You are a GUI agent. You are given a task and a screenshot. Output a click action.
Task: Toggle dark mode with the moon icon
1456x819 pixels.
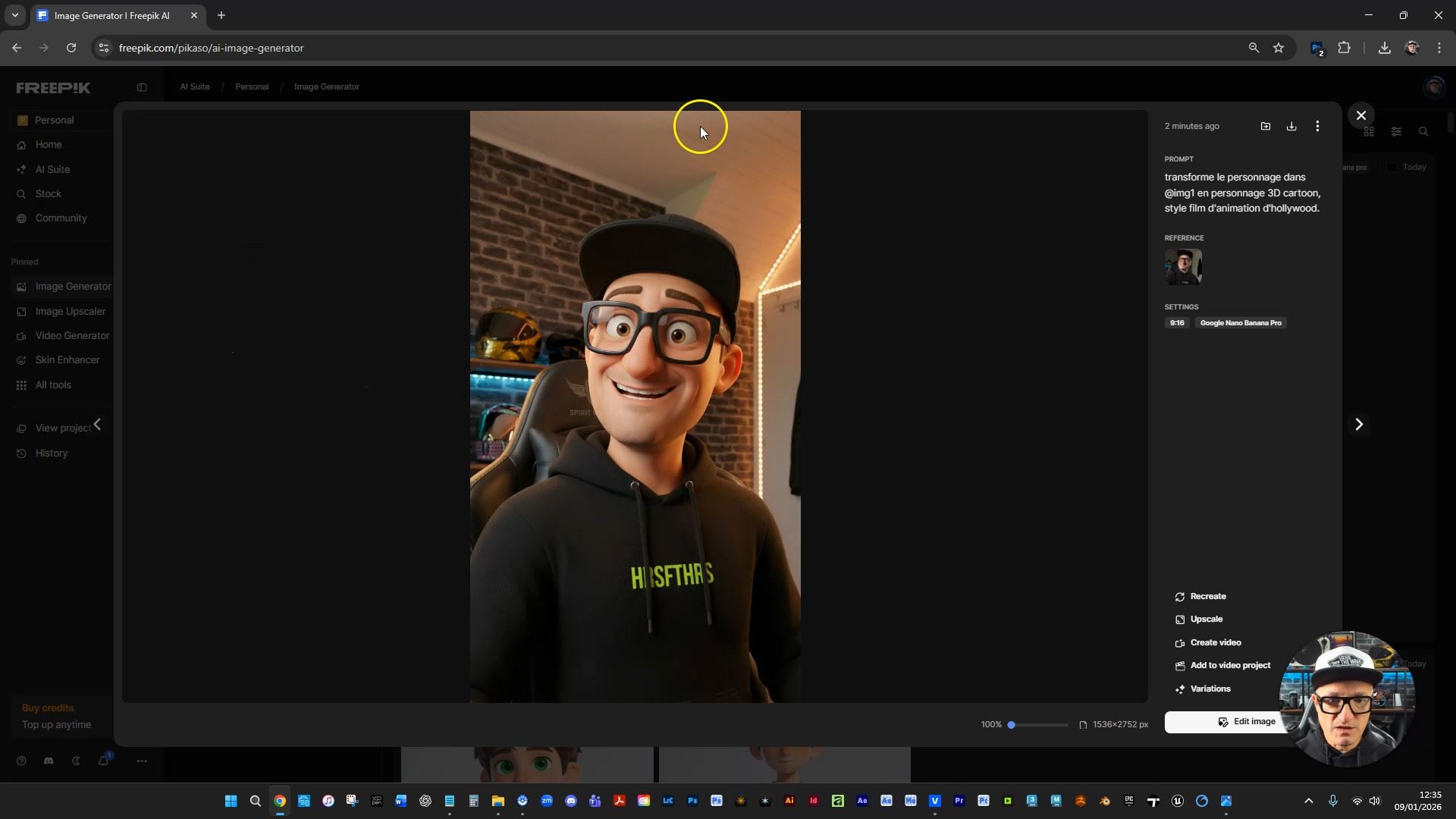[x=76, y=761]
